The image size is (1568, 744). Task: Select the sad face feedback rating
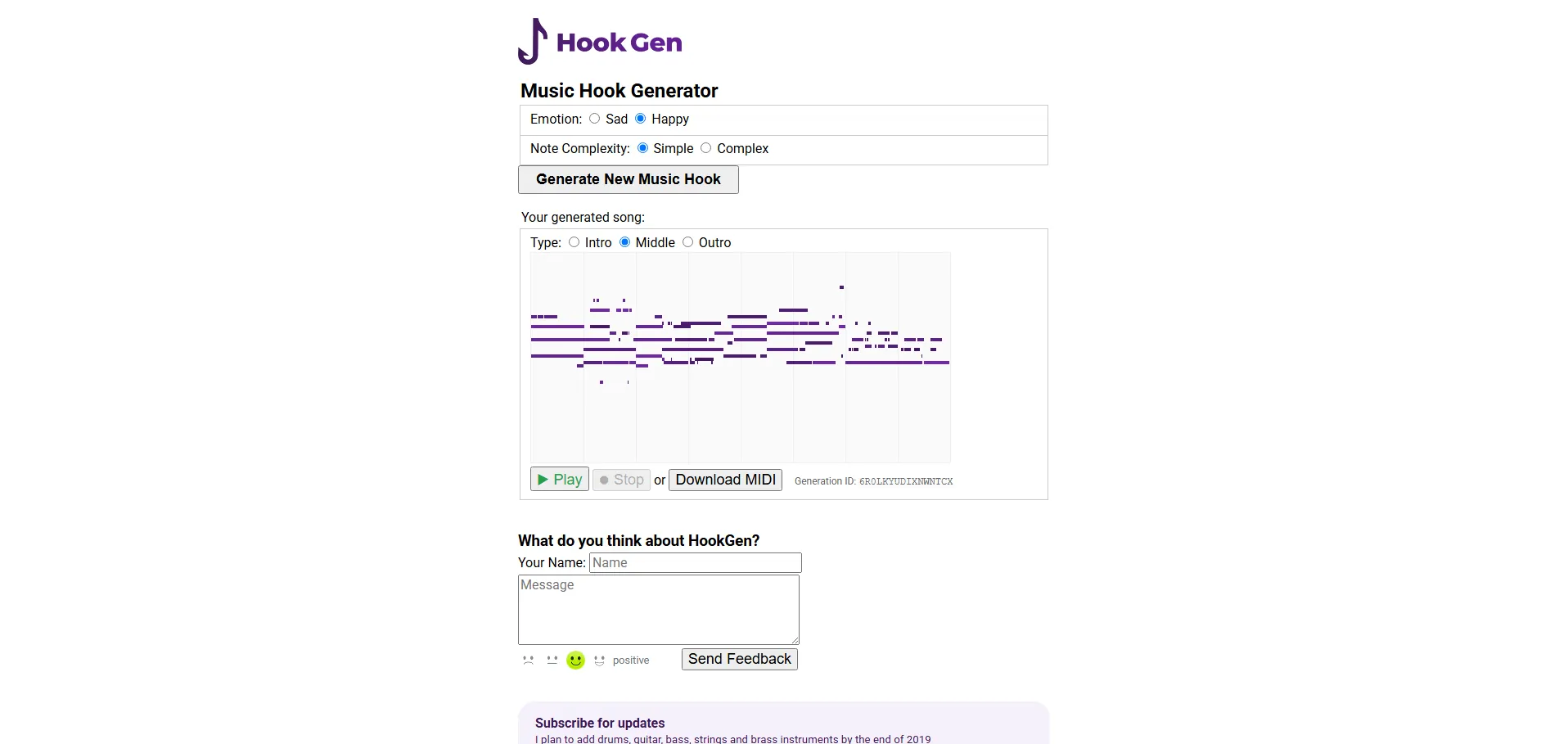528,661
